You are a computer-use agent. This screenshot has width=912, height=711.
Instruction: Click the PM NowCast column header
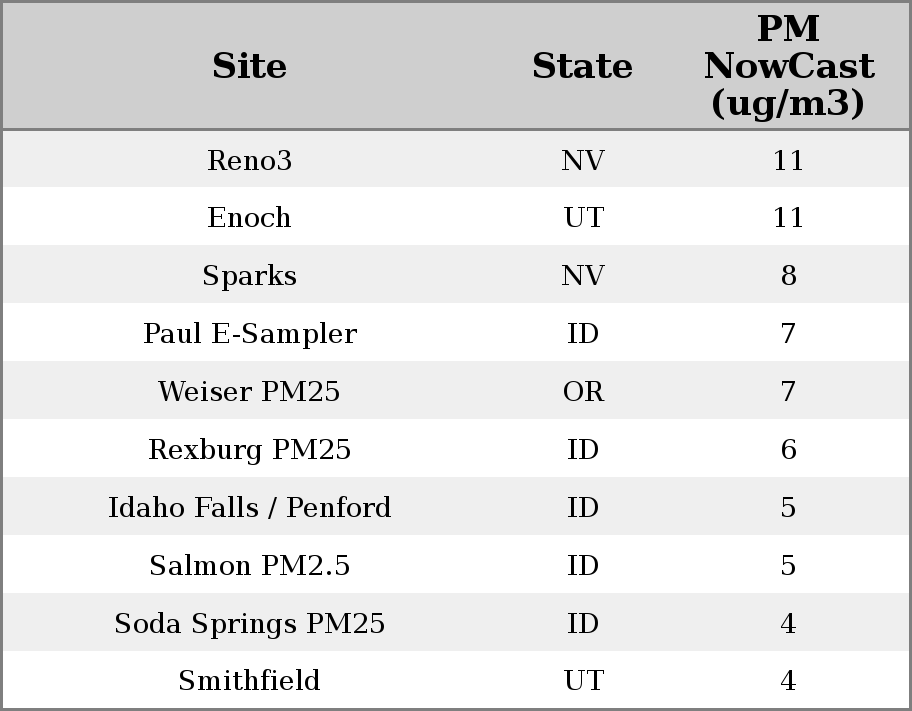pos(788,66)
